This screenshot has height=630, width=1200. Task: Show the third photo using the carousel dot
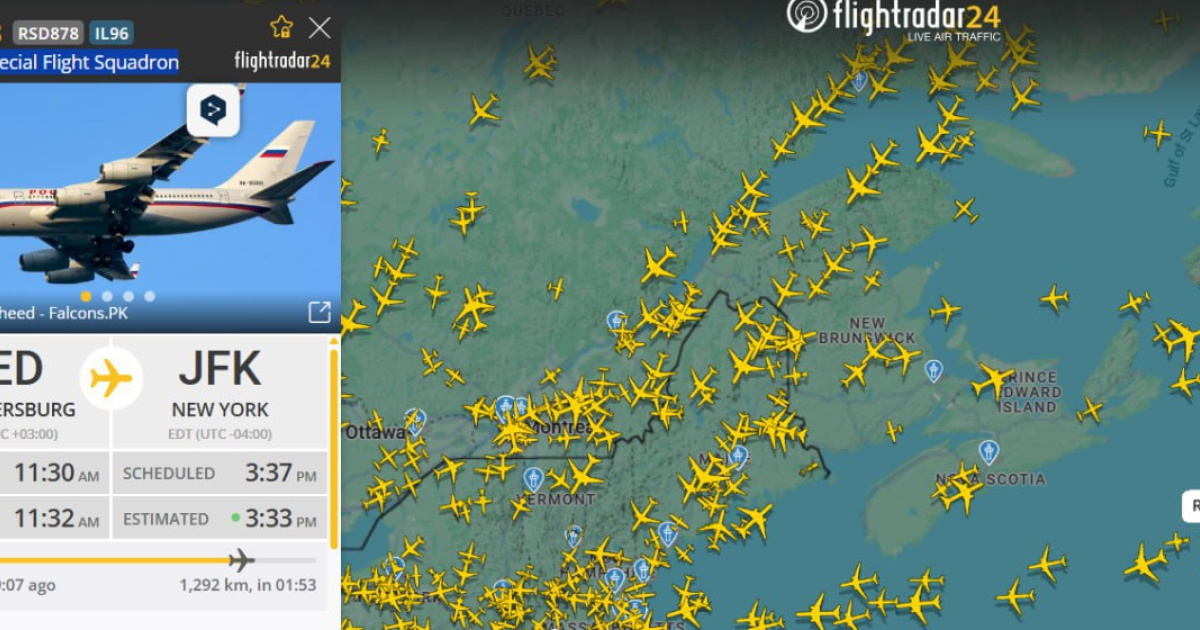coord(128,296)
